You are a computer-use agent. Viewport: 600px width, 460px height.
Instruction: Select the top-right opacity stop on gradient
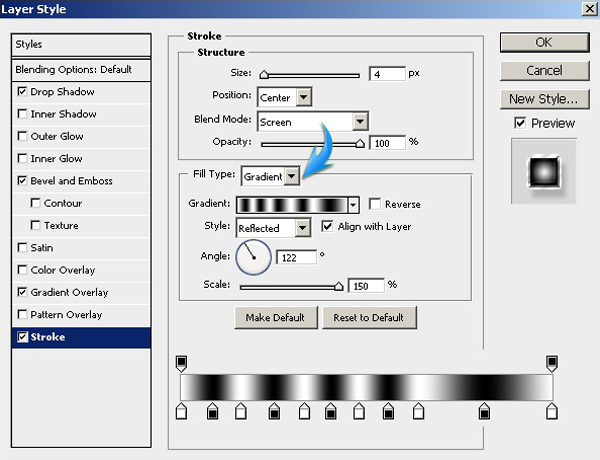point(551,362)
